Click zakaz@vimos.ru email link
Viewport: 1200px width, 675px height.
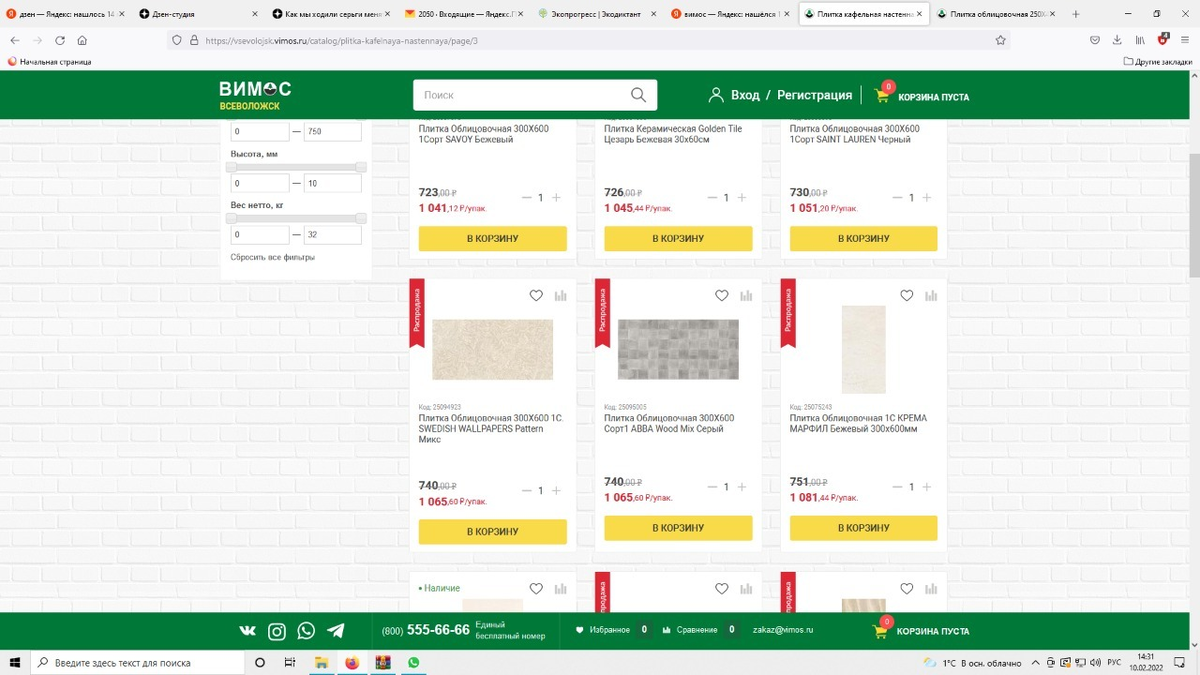coord(782,630)
